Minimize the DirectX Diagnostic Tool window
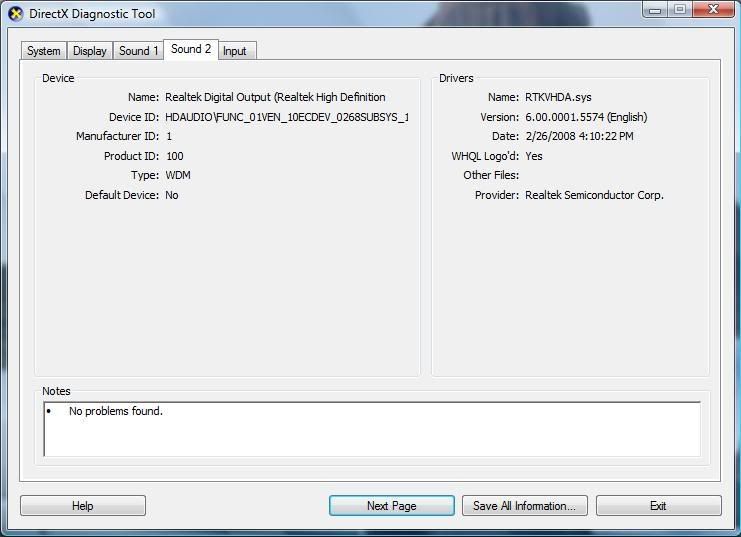741x537 pixels. coord(655,9)
